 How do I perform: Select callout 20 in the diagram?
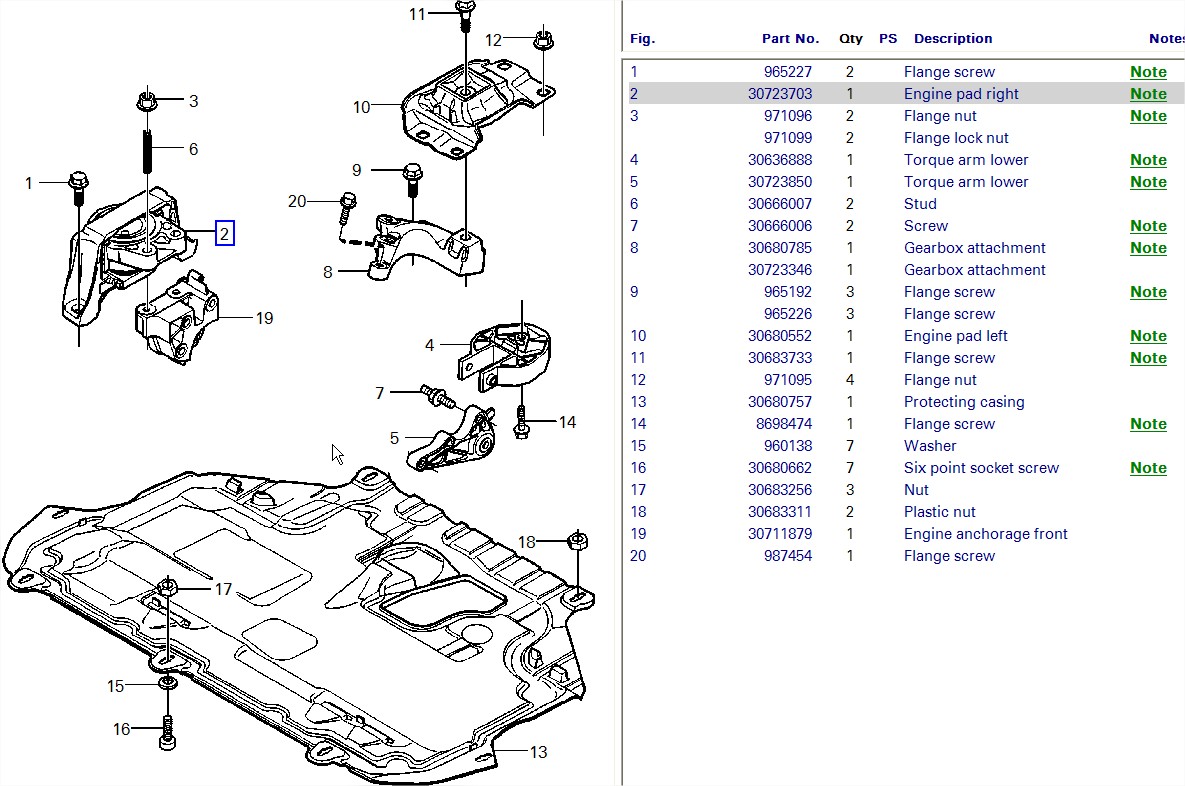(x=297, y=201)
